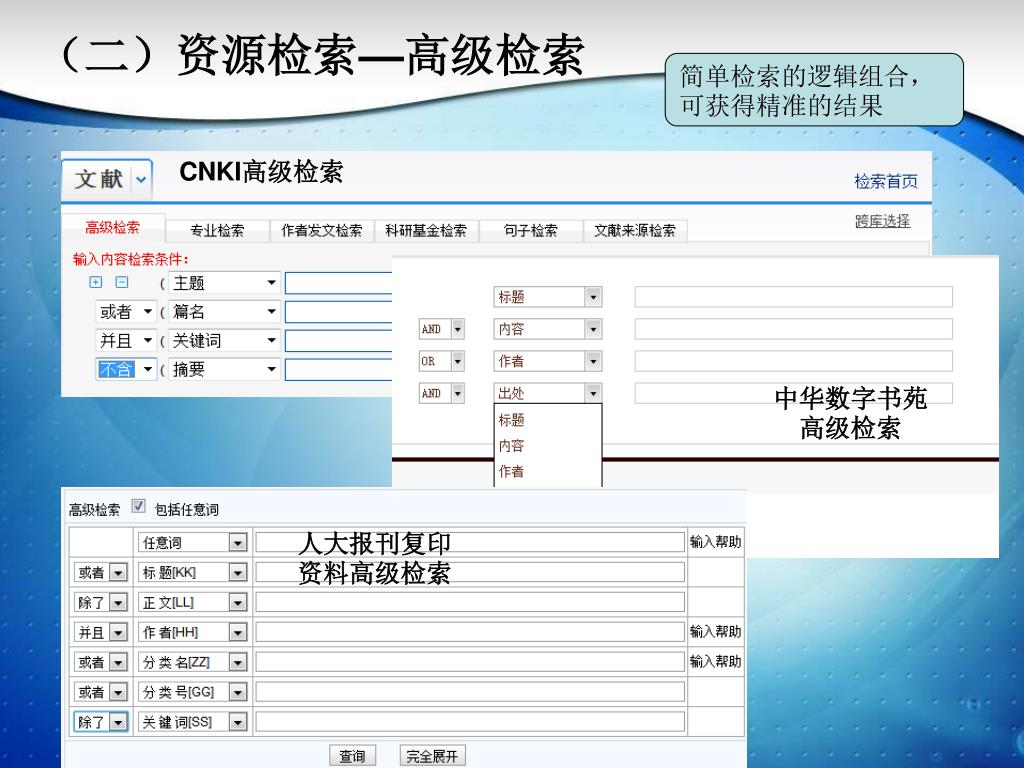The image size is (1024, 768).
Task: Click the CNKI 摘要 search input field
Action: pos(338,370)
